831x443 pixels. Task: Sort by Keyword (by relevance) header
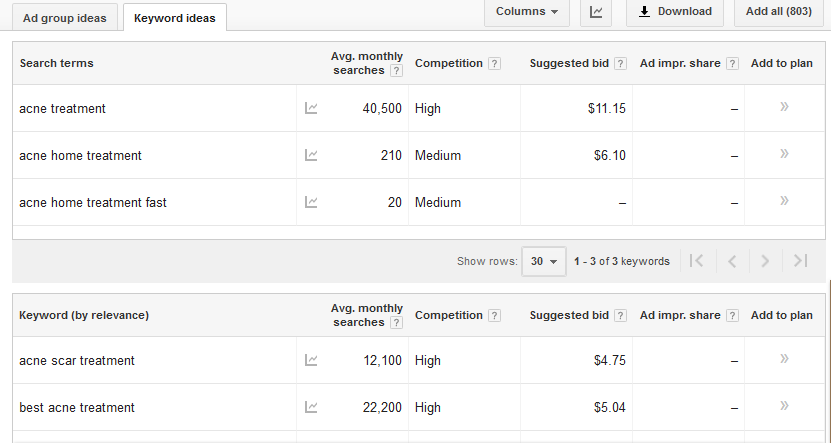click(84, 315)
